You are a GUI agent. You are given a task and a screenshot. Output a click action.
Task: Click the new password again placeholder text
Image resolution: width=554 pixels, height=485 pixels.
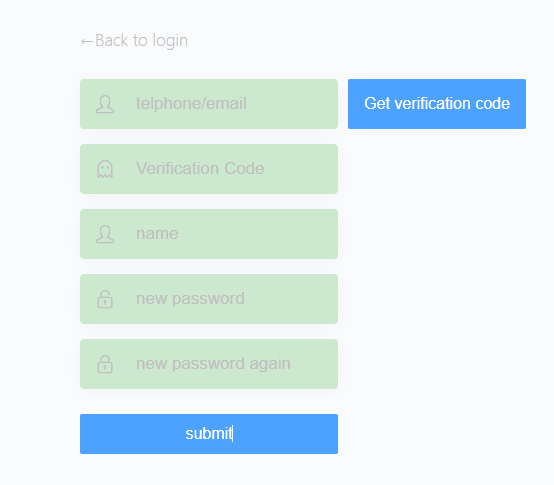click(x=213, y=364)
